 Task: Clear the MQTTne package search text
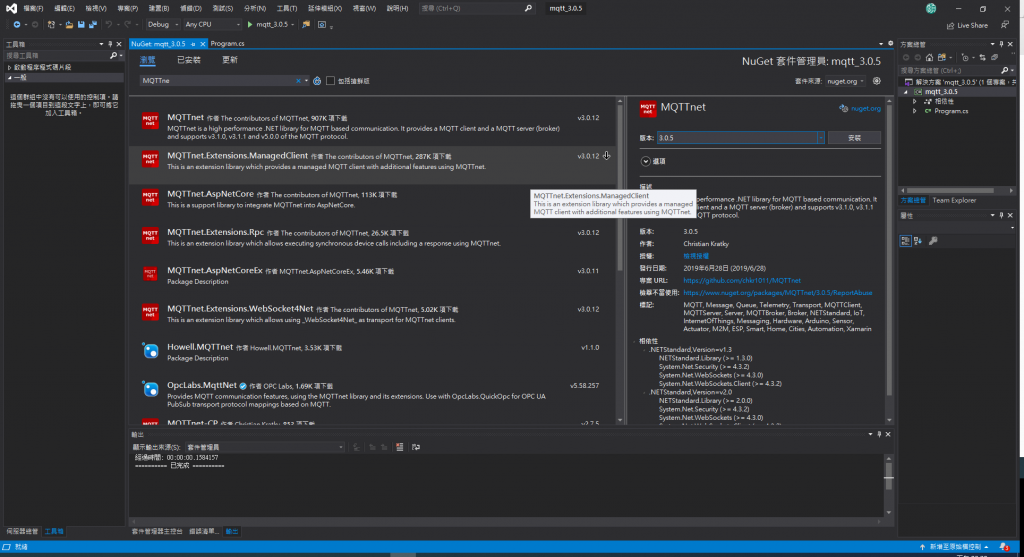pyautogui.click(x=298, y=81)
